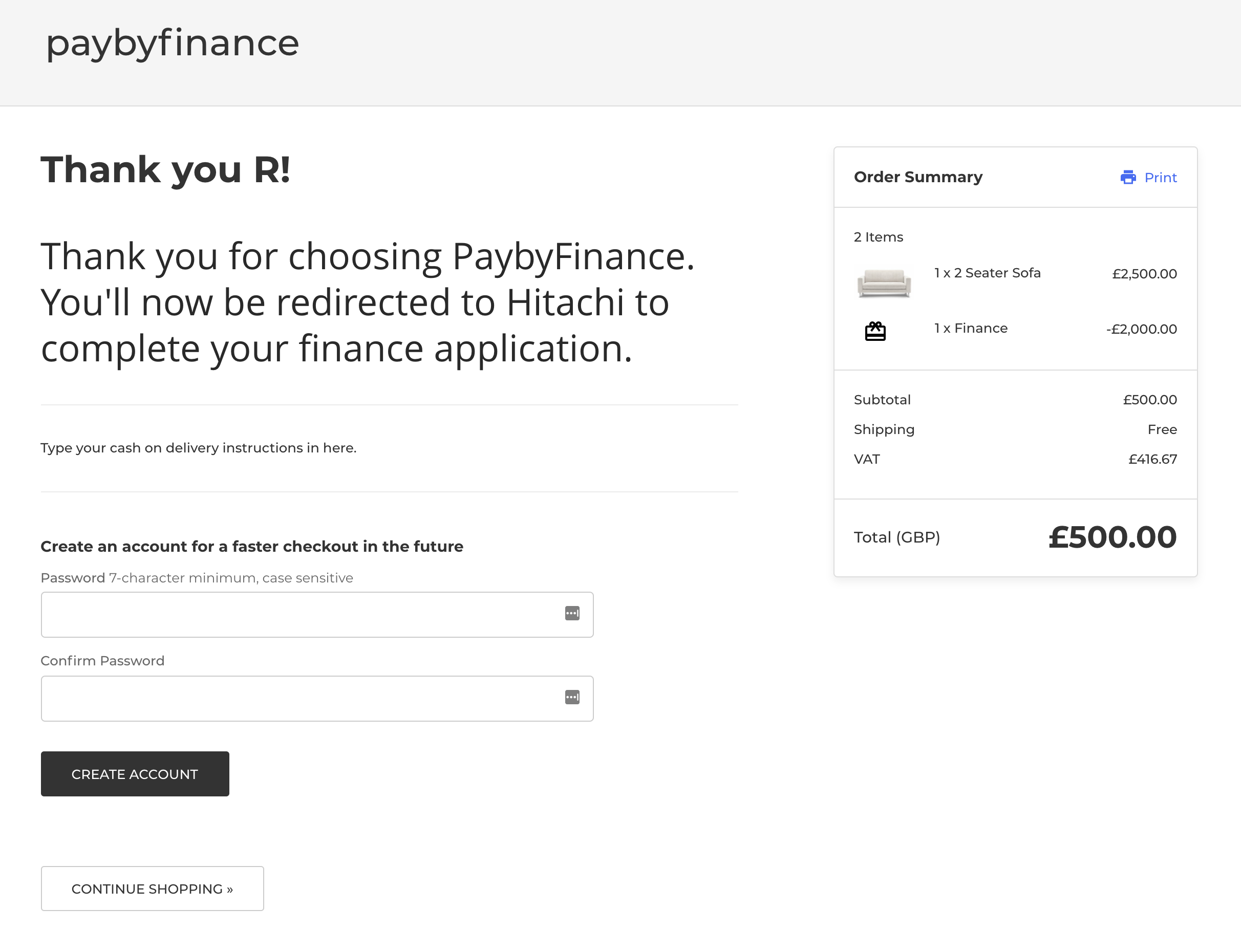
Task: Click the '1 x 2 Seater Sofa' item name
Action: pyautogui.click(x=987, y=273)
